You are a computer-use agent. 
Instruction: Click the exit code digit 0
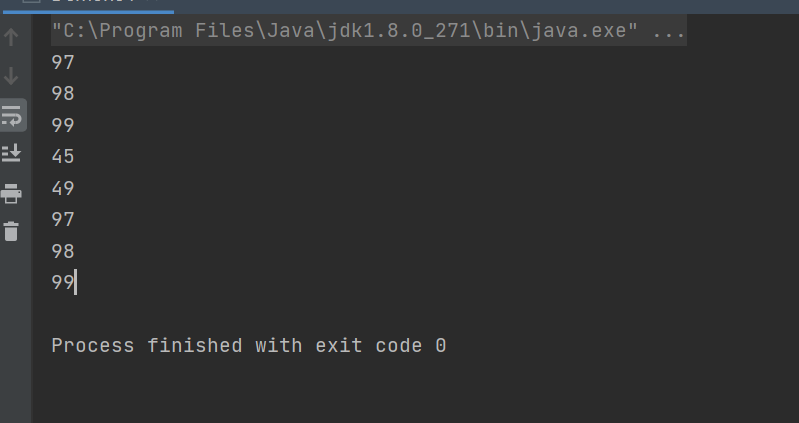441,346
